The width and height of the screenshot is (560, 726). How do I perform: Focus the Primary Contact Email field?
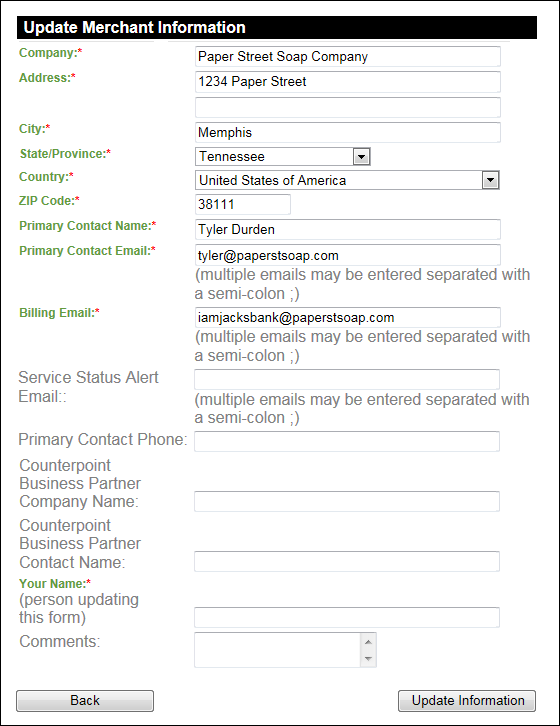point(347,255)
